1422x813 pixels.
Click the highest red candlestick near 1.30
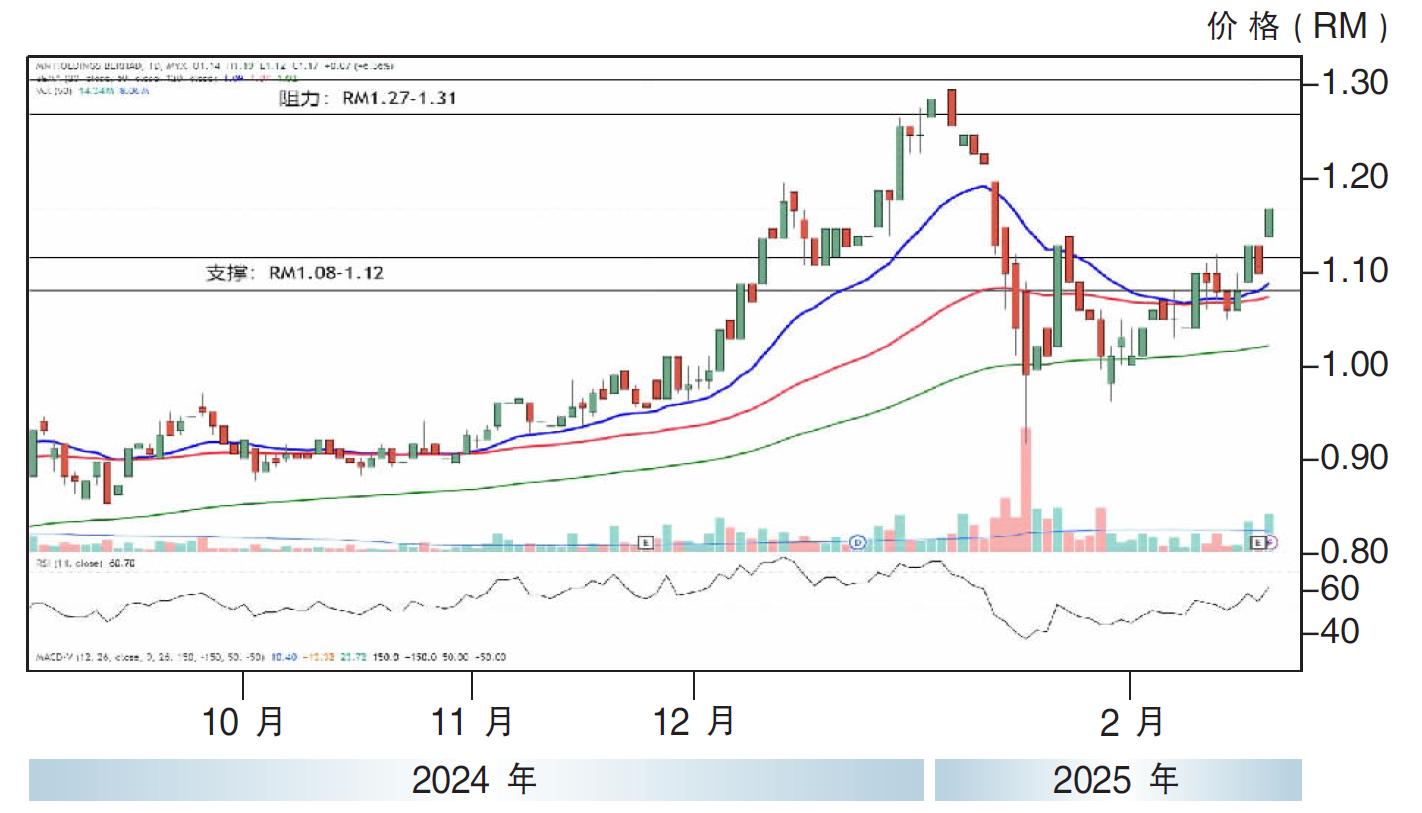pos(952,106)
